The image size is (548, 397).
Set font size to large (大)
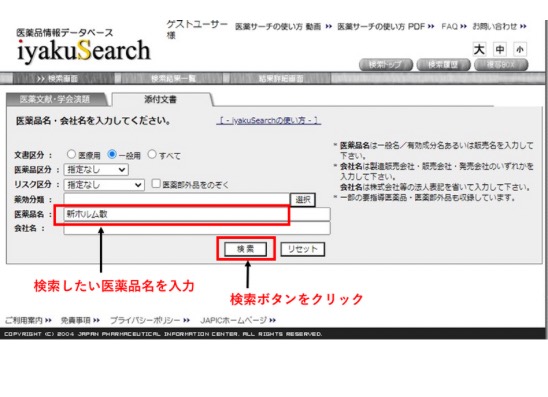479,49
